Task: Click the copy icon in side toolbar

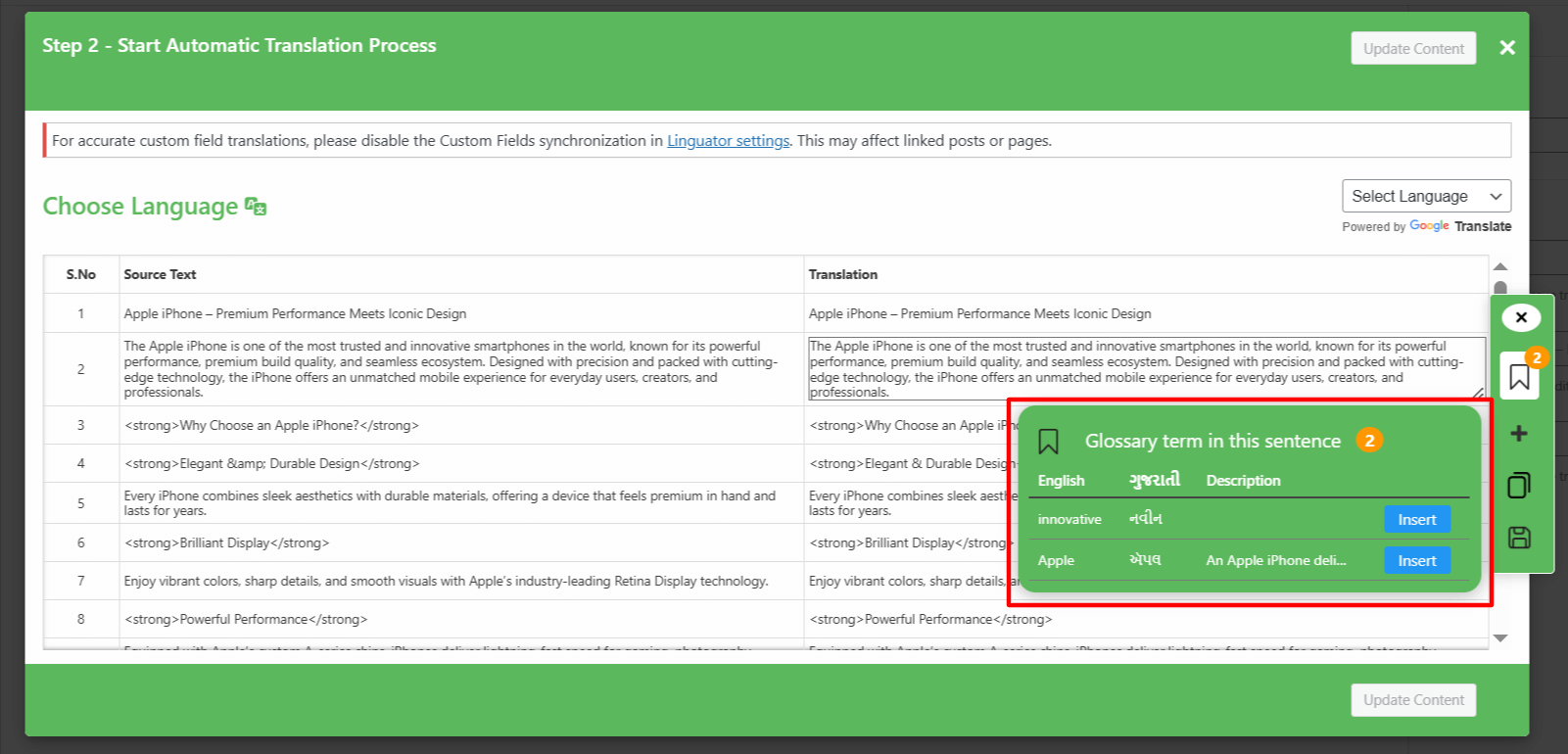Action: 1519,486
